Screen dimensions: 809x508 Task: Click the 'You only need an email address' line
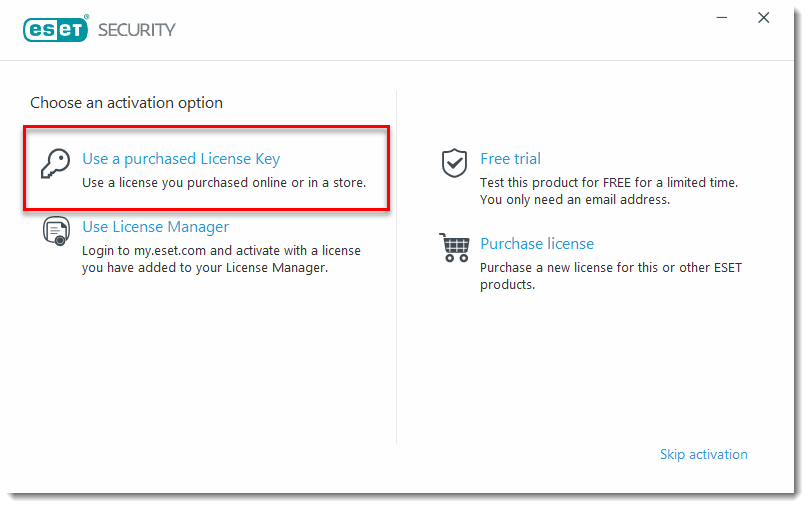click(574, 199)
